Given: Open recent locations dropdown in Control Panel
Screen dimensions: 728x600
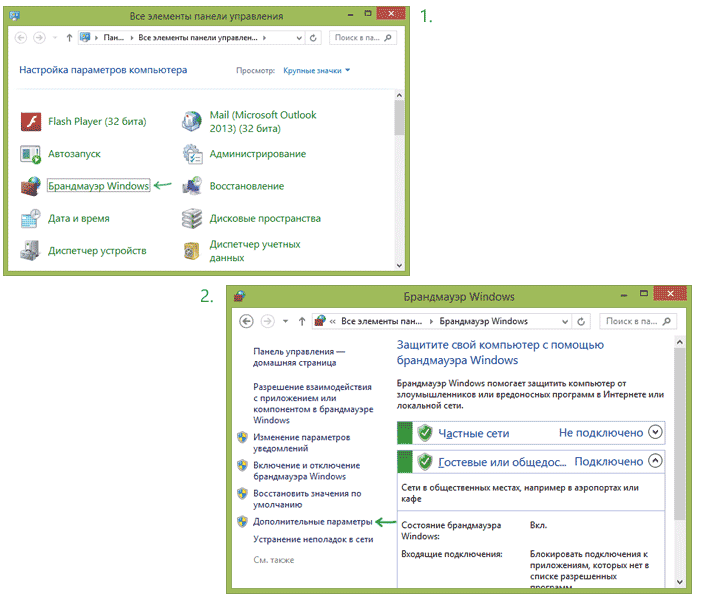Looking at the screenshot, I should (55, 38).
